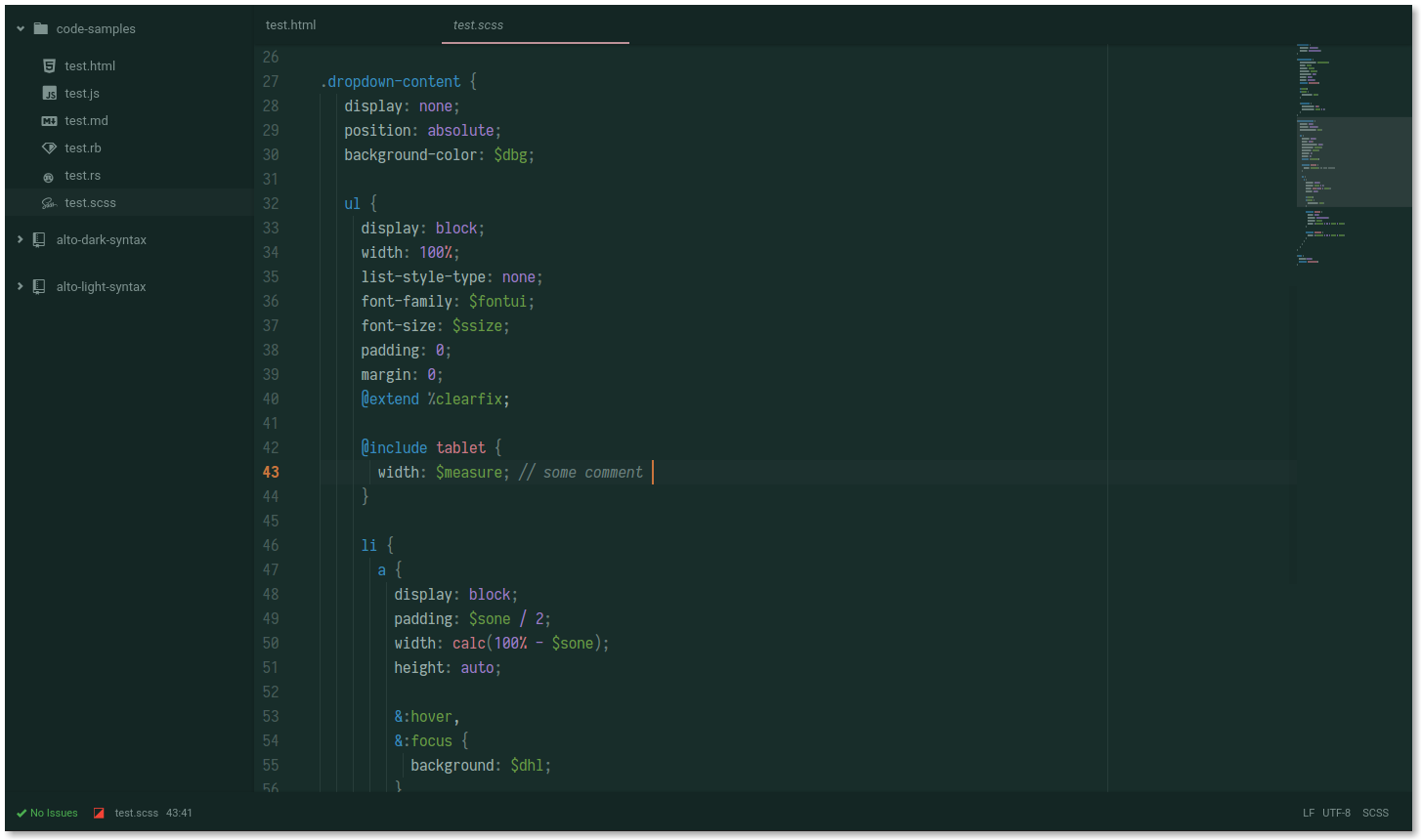Click the 'li' selector on line 46
This screenshot has width=1421, height=840.
point(368,545)
